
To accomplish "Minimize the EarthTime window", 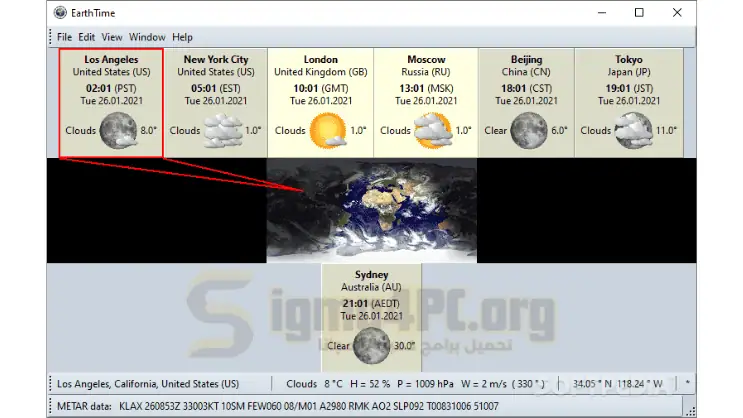I will (x=602, y=13).
